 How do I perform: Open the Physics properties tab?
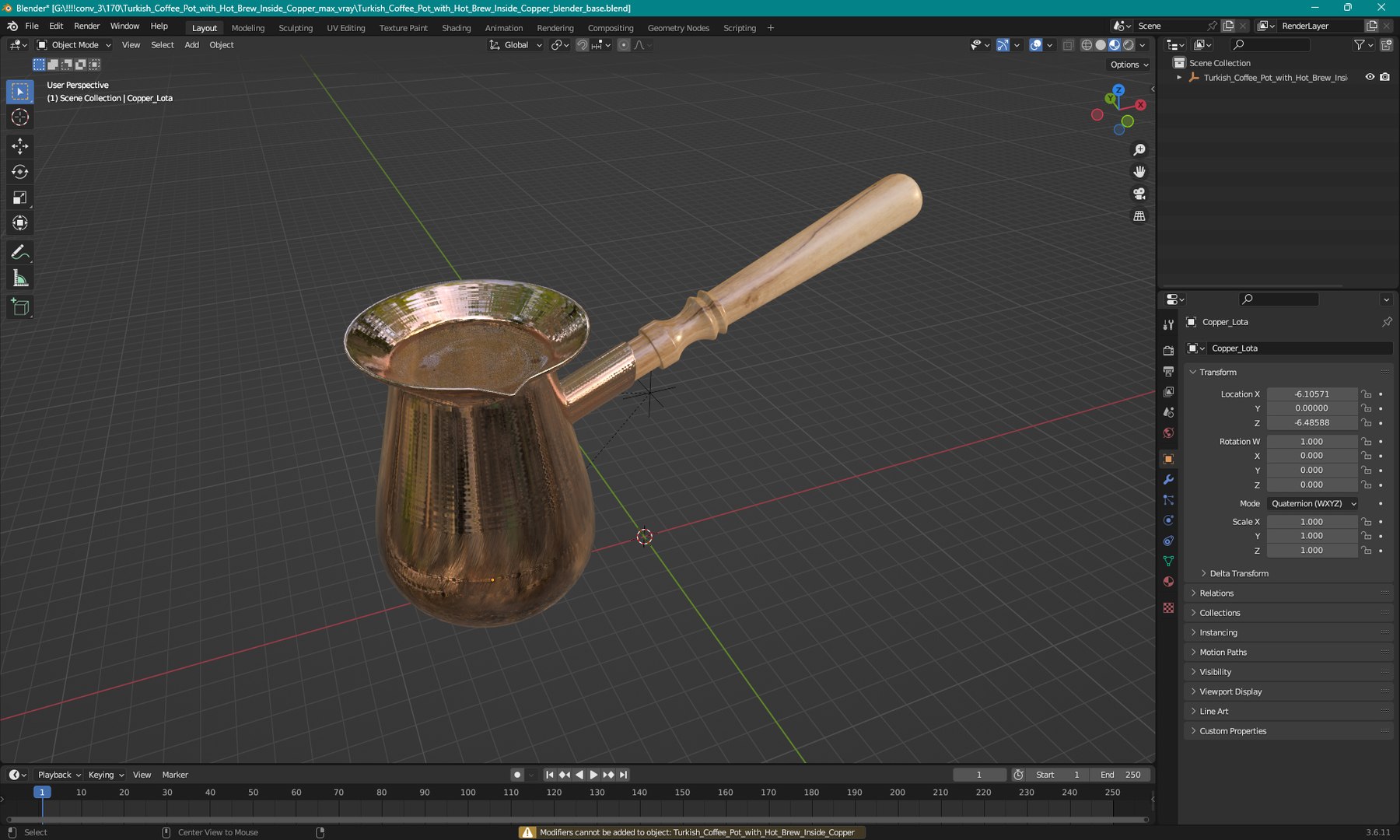1168,520
